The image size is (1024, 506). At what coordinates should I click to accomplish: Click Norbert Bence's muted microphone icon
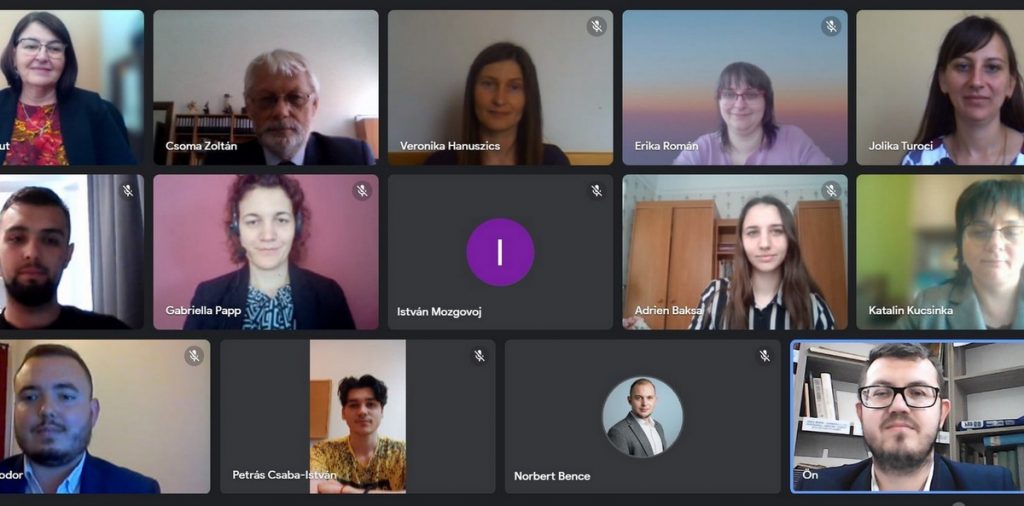pos(764,356)
